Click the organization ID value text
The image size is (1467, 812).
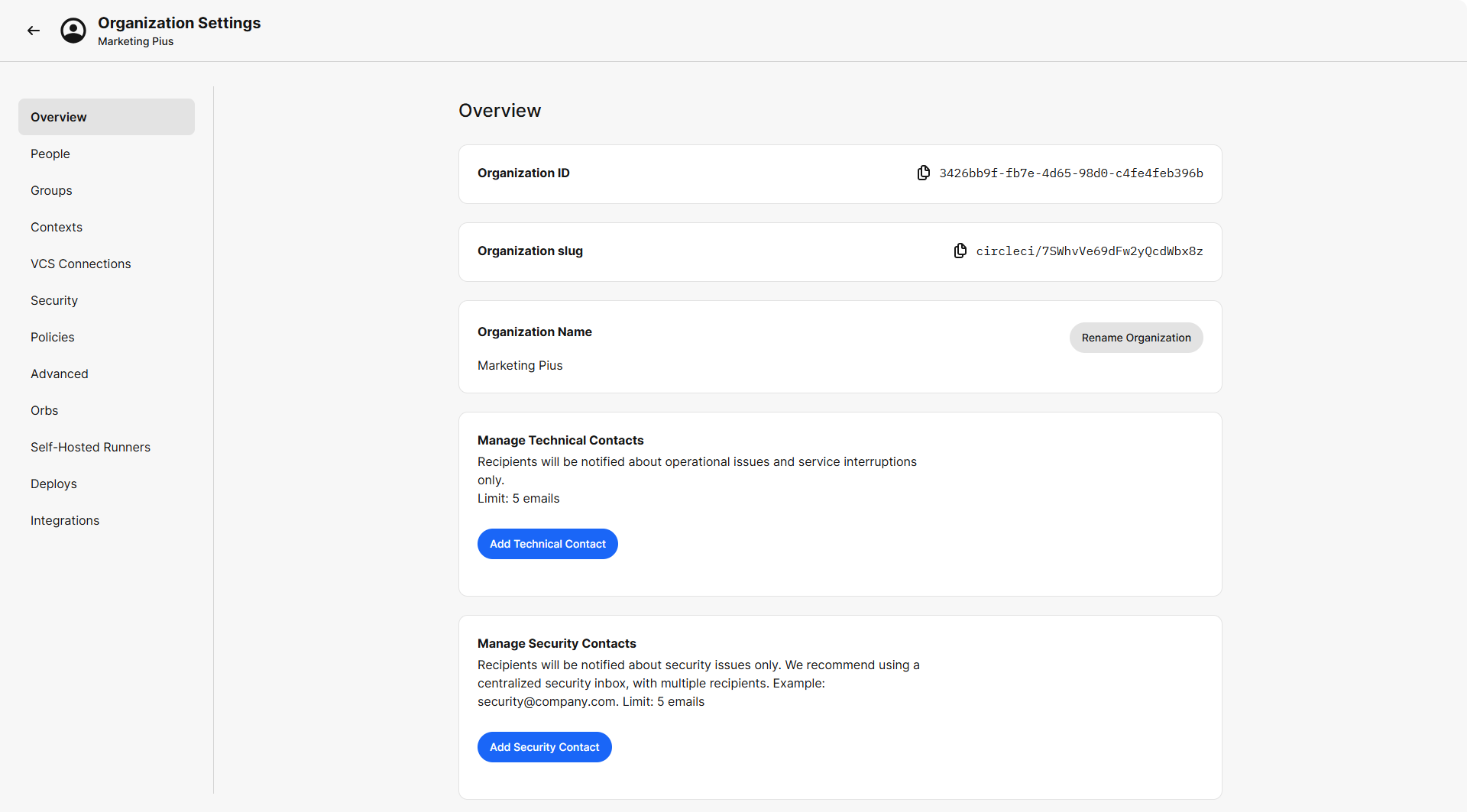[1070, 173]
